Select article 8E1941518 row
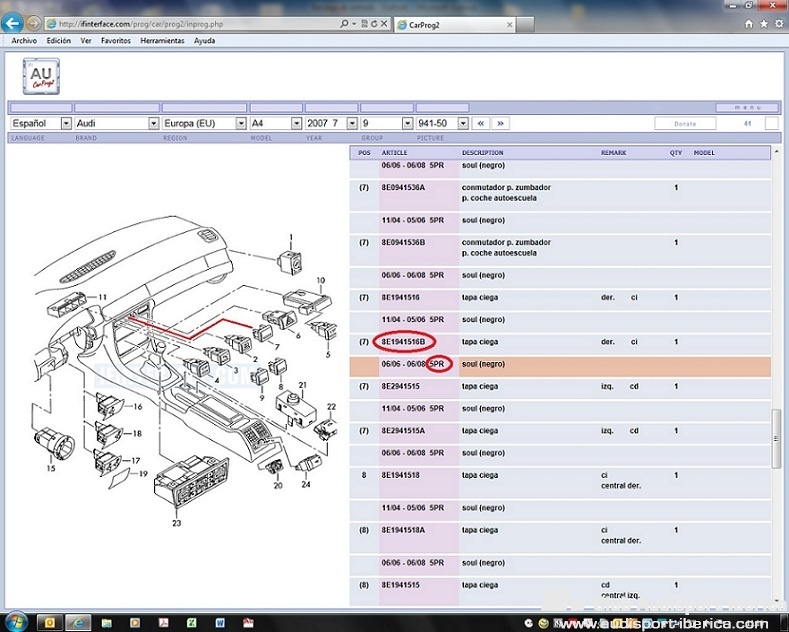Screen dimensions: 789x632 coord(560,481)
